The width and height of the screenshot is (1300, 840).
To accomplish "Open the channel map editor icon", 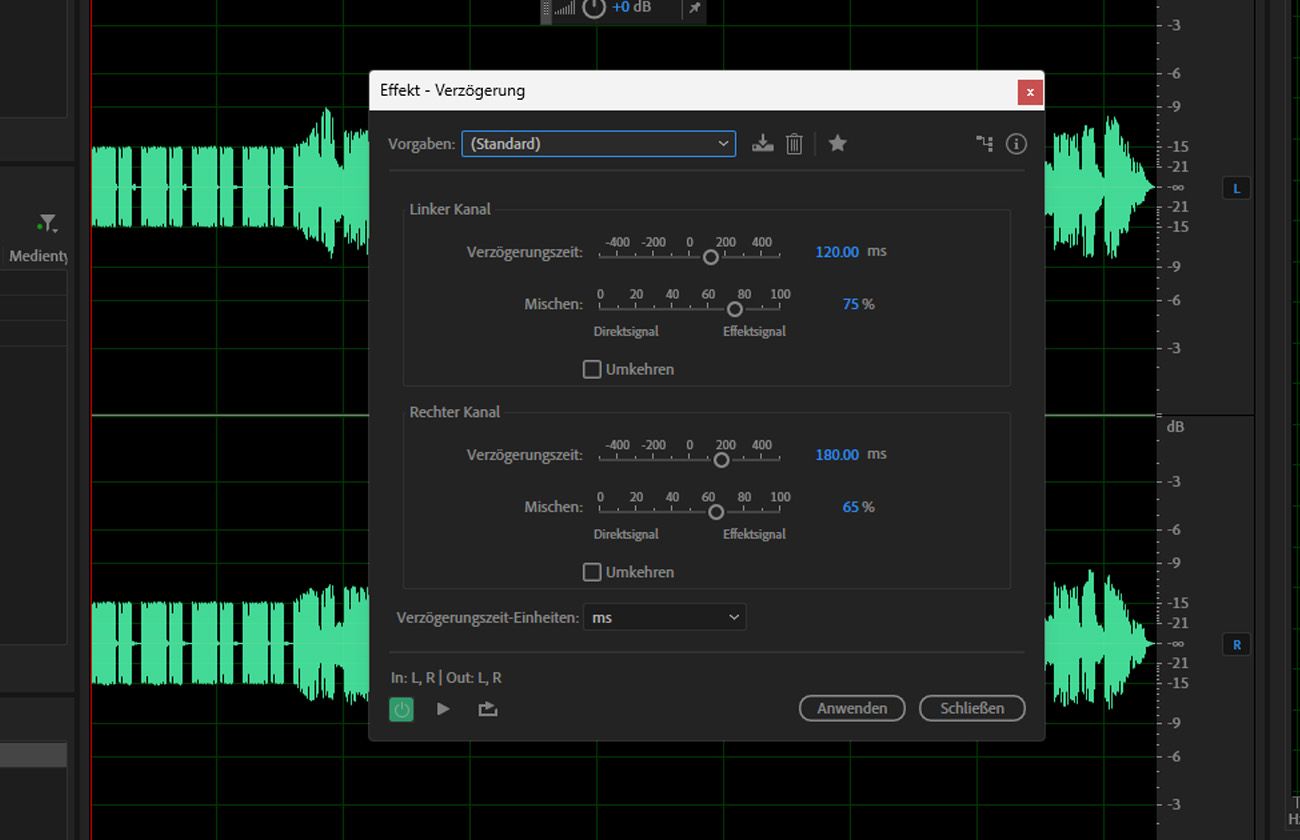I will coord(984,144).
